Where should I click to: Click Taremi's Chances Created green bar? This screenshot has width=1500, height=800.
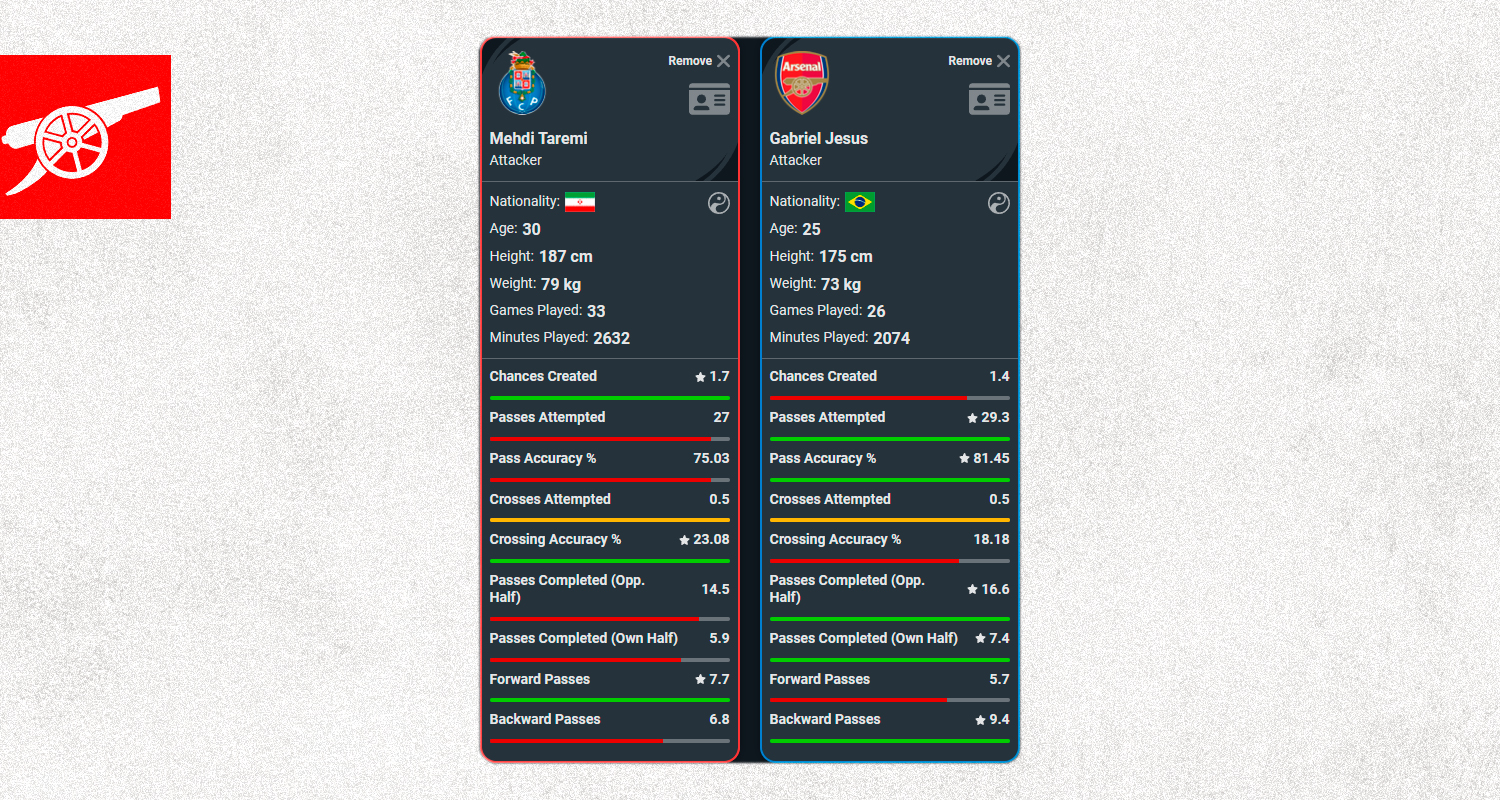610,398
